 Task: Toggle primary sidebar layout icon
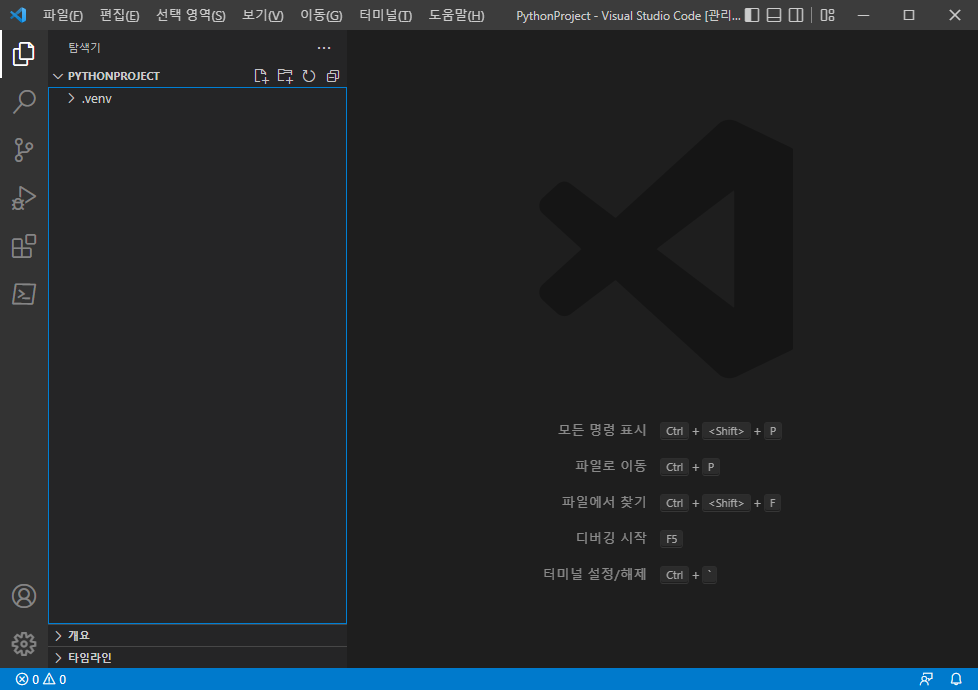click(752, 15)
